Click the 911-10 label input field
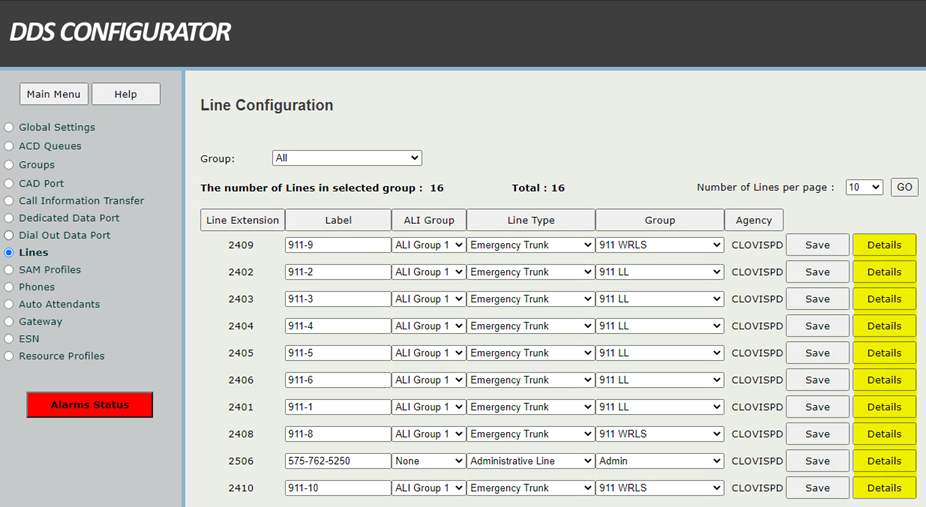 click(338, 488)
